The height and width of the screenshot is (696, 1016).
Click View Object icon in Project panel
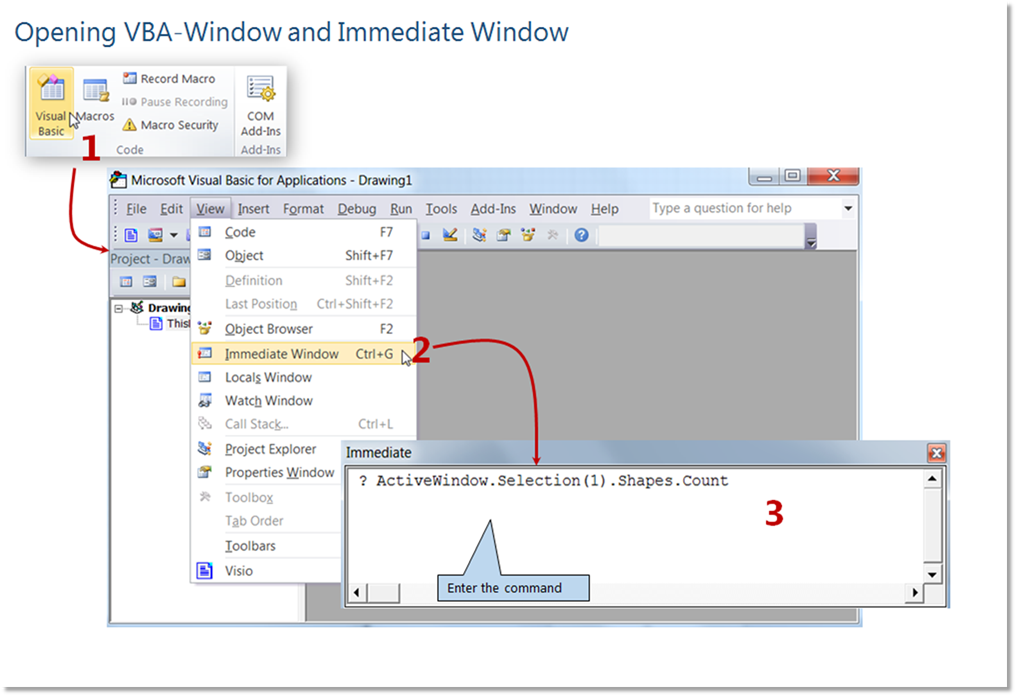pos(150,281)
